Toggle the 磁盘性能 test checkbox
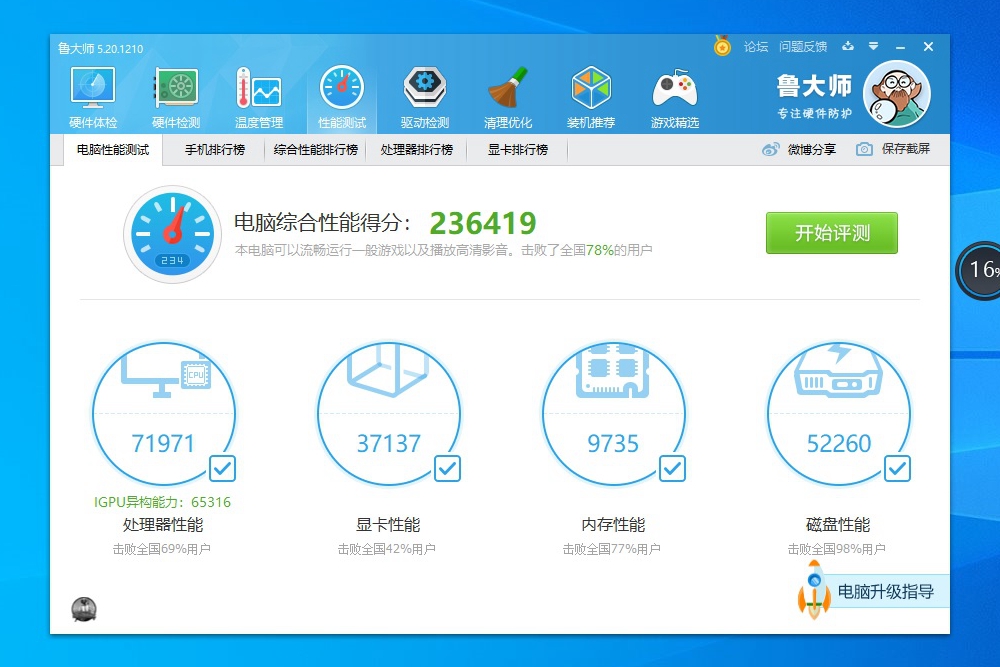1000x667 pixels. (x=898, y=469)
